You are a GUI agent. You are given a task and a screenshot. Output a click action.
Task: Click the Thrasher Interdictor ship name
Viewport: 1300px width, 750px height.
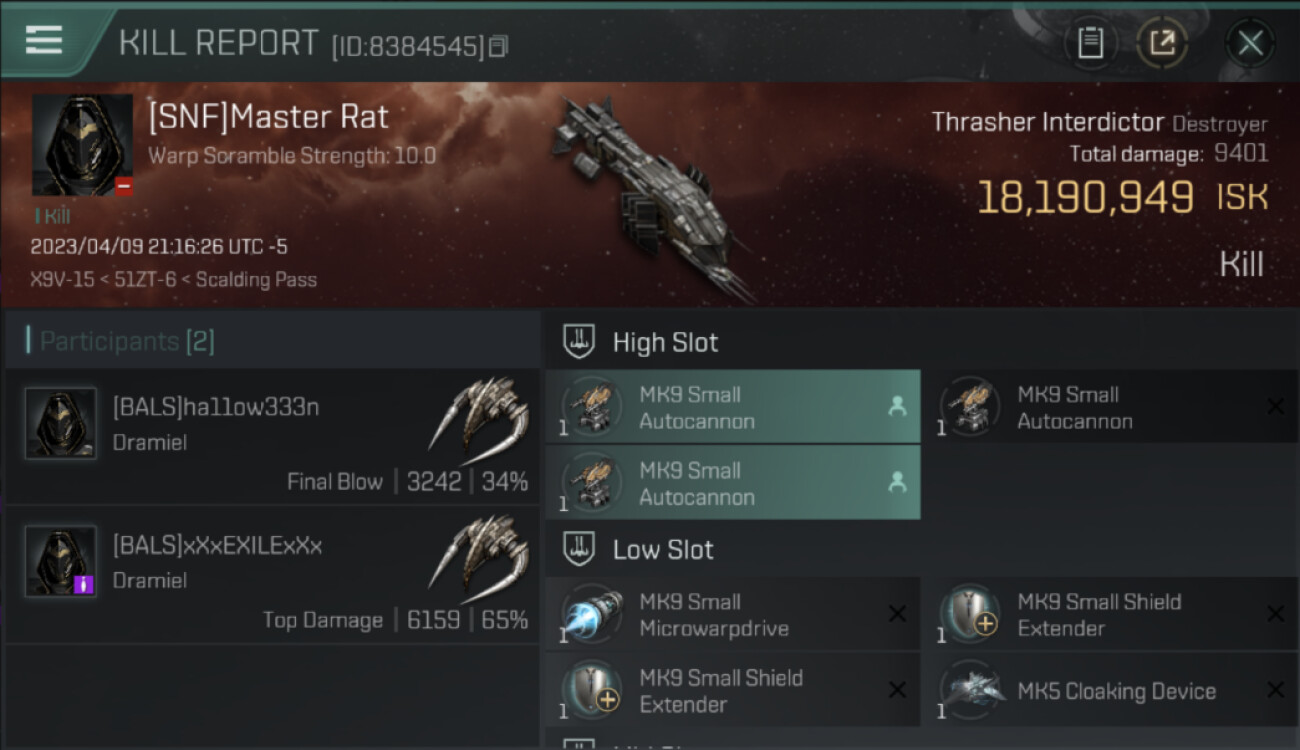tap(1047, 123)
